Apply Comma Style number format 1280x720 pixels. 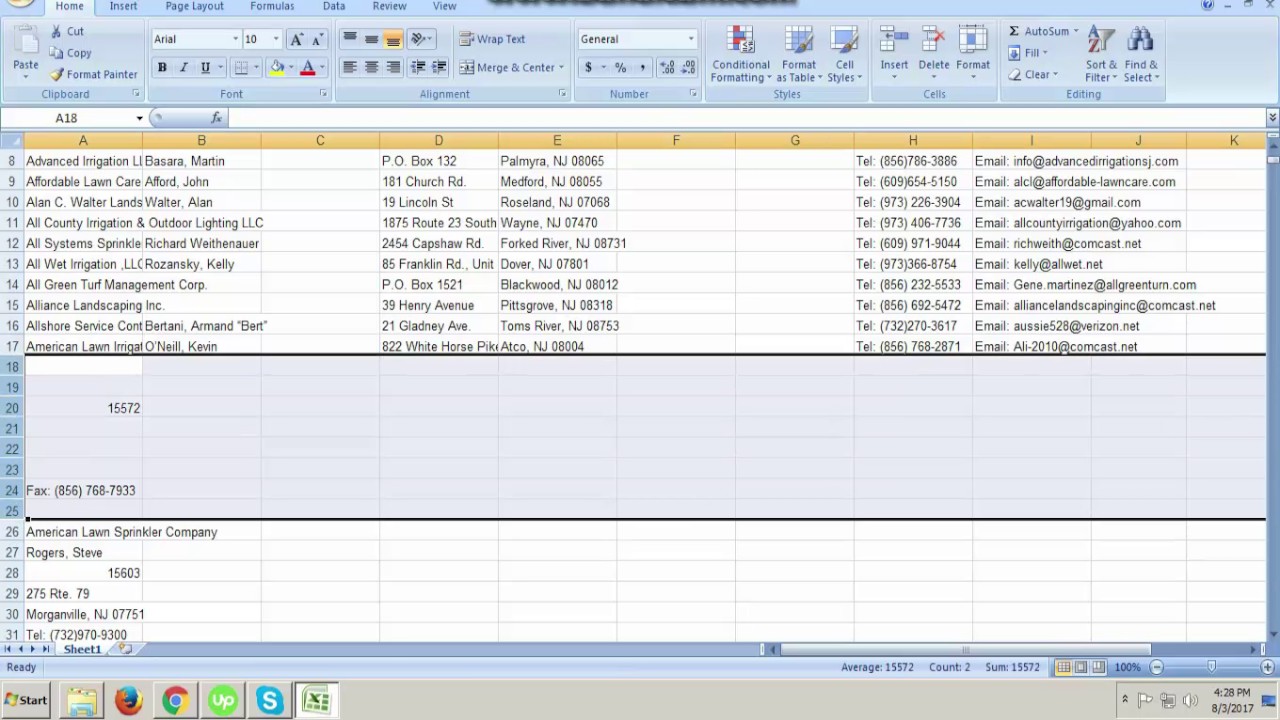pyautogui.click(x=641, y=67)
